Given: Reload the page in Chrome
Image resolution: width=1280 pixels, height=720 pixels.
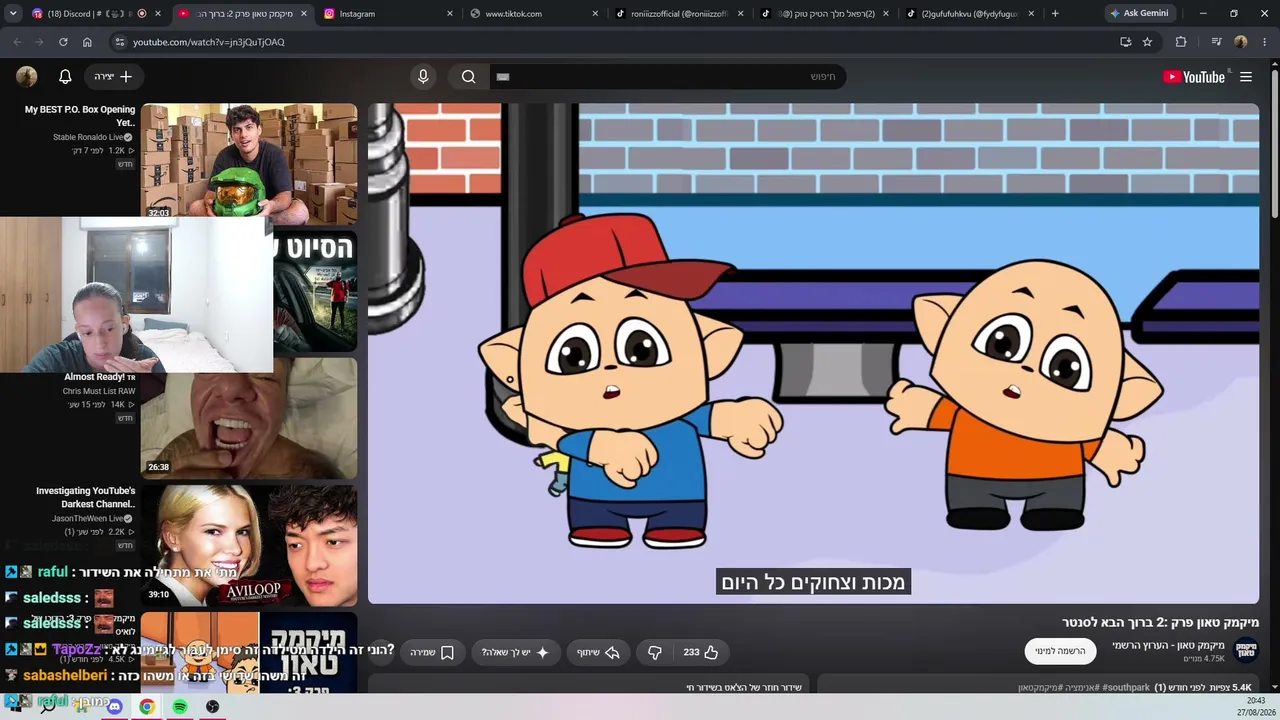Looking at the screenshot, I should pyautogui.click(x=63, y=42).
